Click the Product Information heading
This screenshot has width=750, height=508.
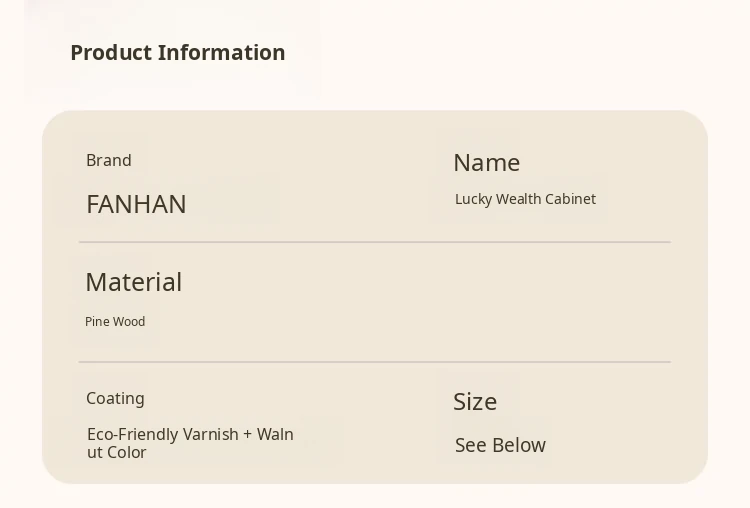(x=177, y=53)
